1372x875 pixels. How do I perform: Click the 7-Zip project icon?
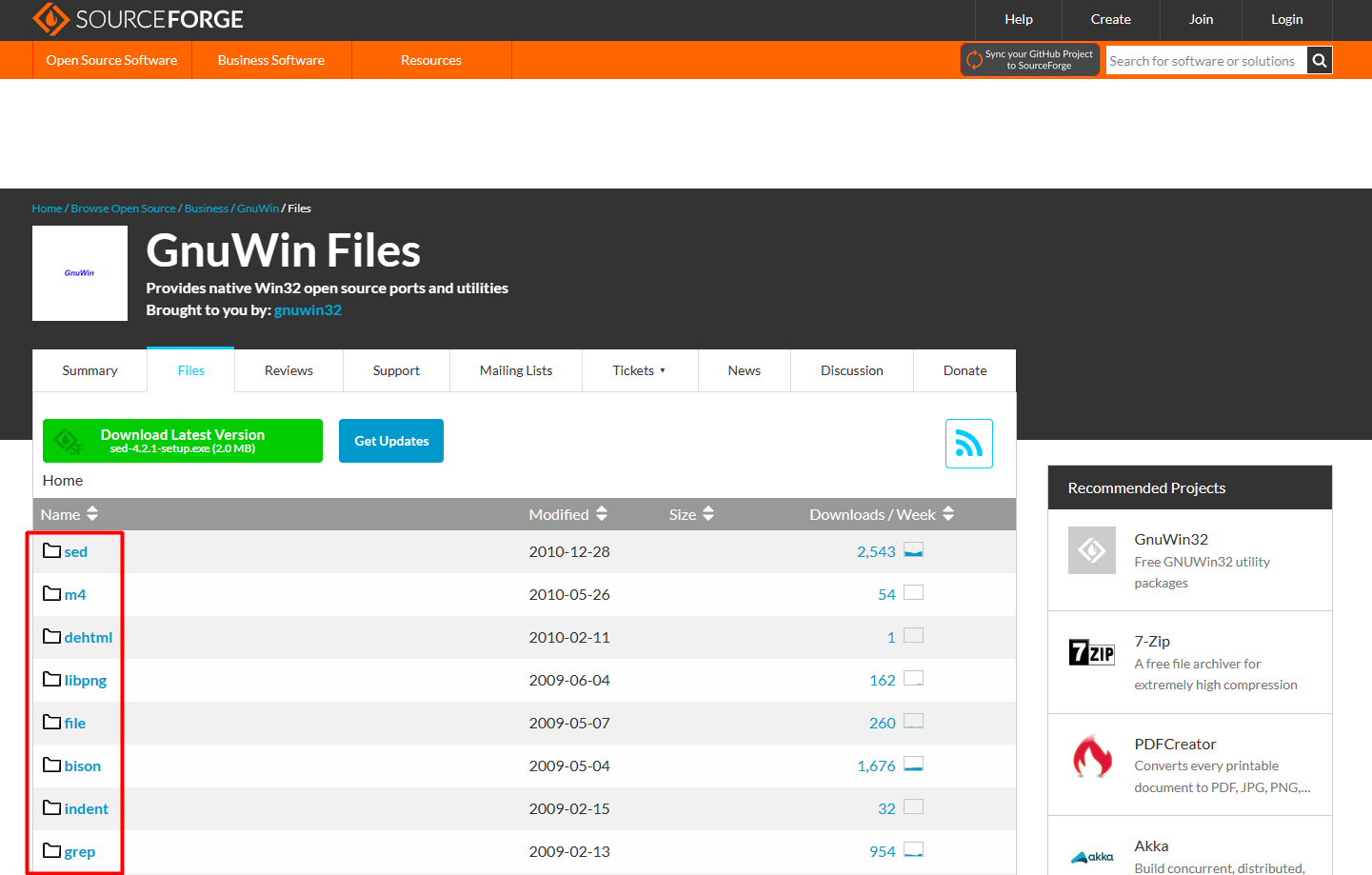click(1091, 652)
